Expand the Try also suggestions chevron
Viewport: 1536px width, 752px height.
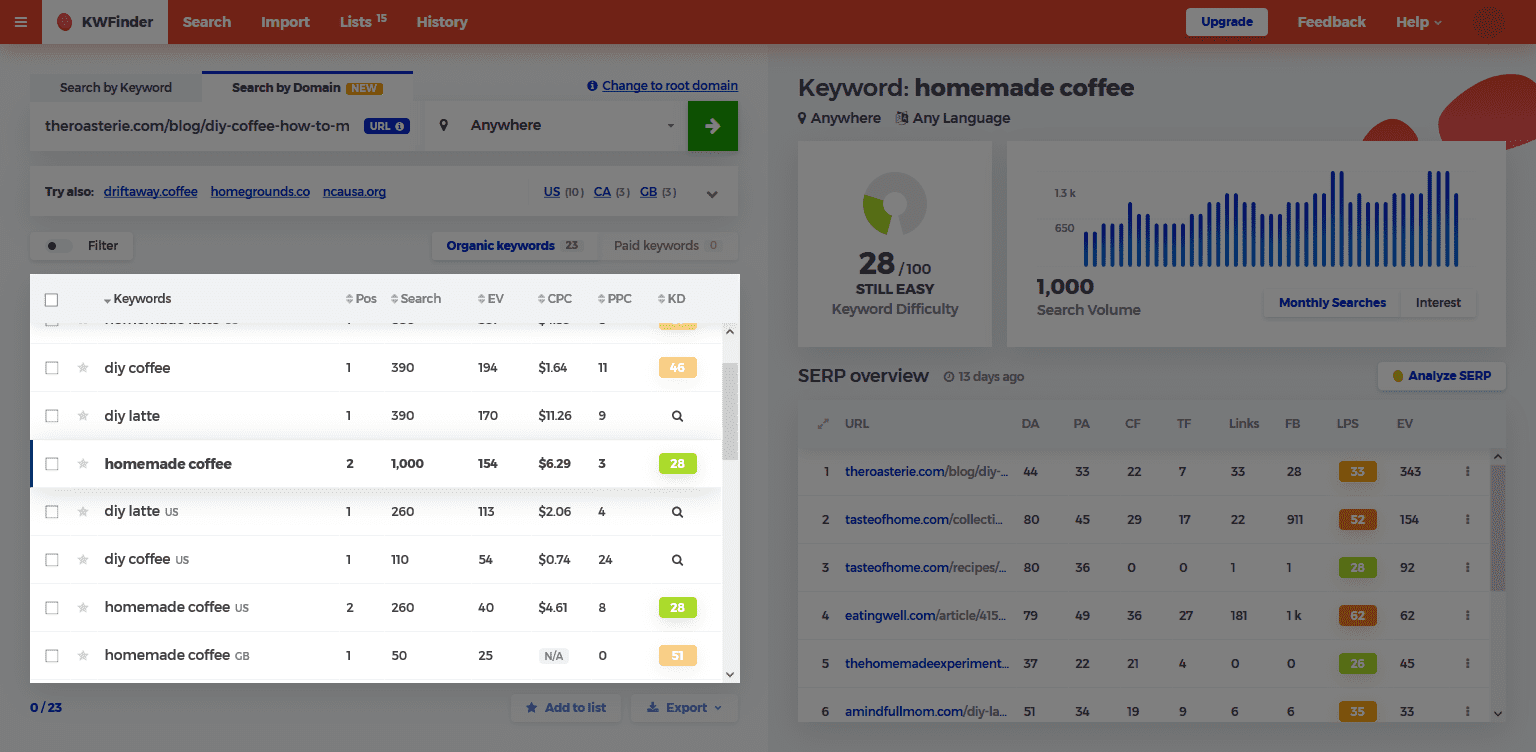coord(712,194)
